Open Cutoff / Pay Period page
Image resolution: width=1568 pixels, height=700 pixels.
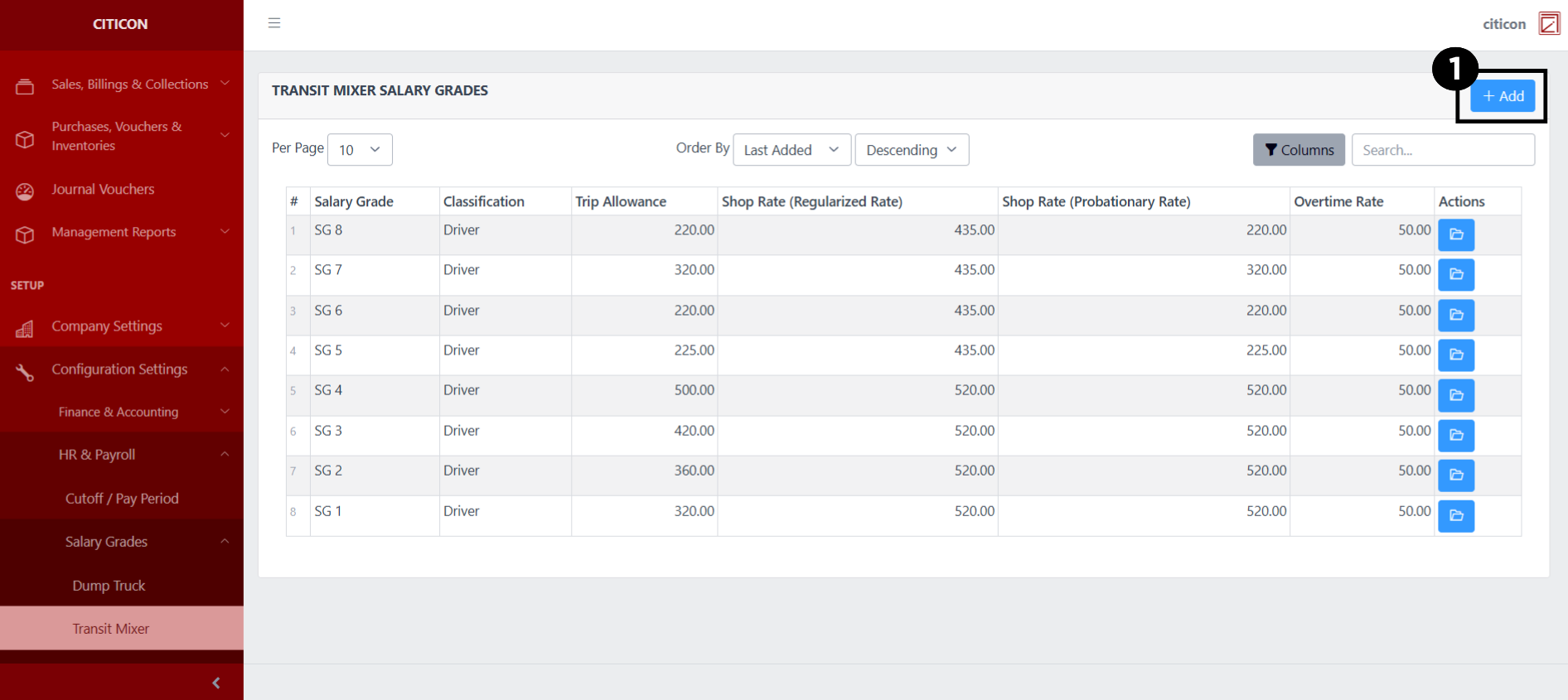122,499
